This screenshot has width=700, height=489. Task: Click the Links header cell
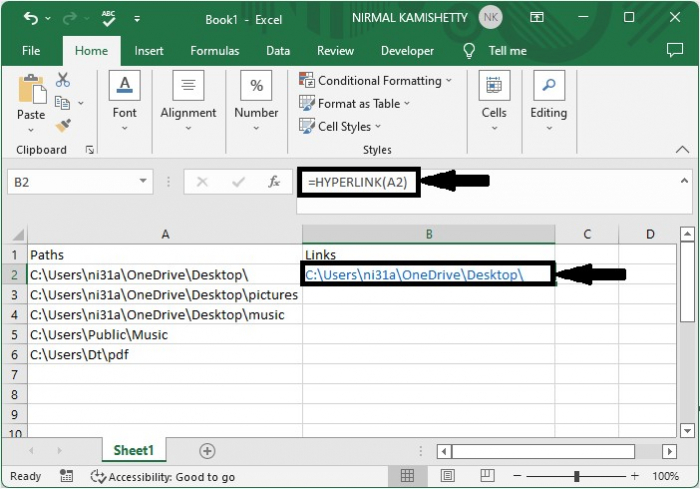429,255
